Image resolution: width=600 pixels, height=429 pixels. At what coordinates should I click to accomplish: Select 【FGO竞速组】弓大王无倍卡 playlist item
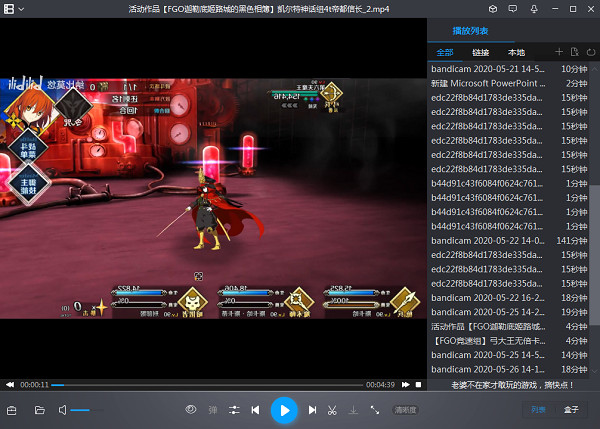[509, 341]
